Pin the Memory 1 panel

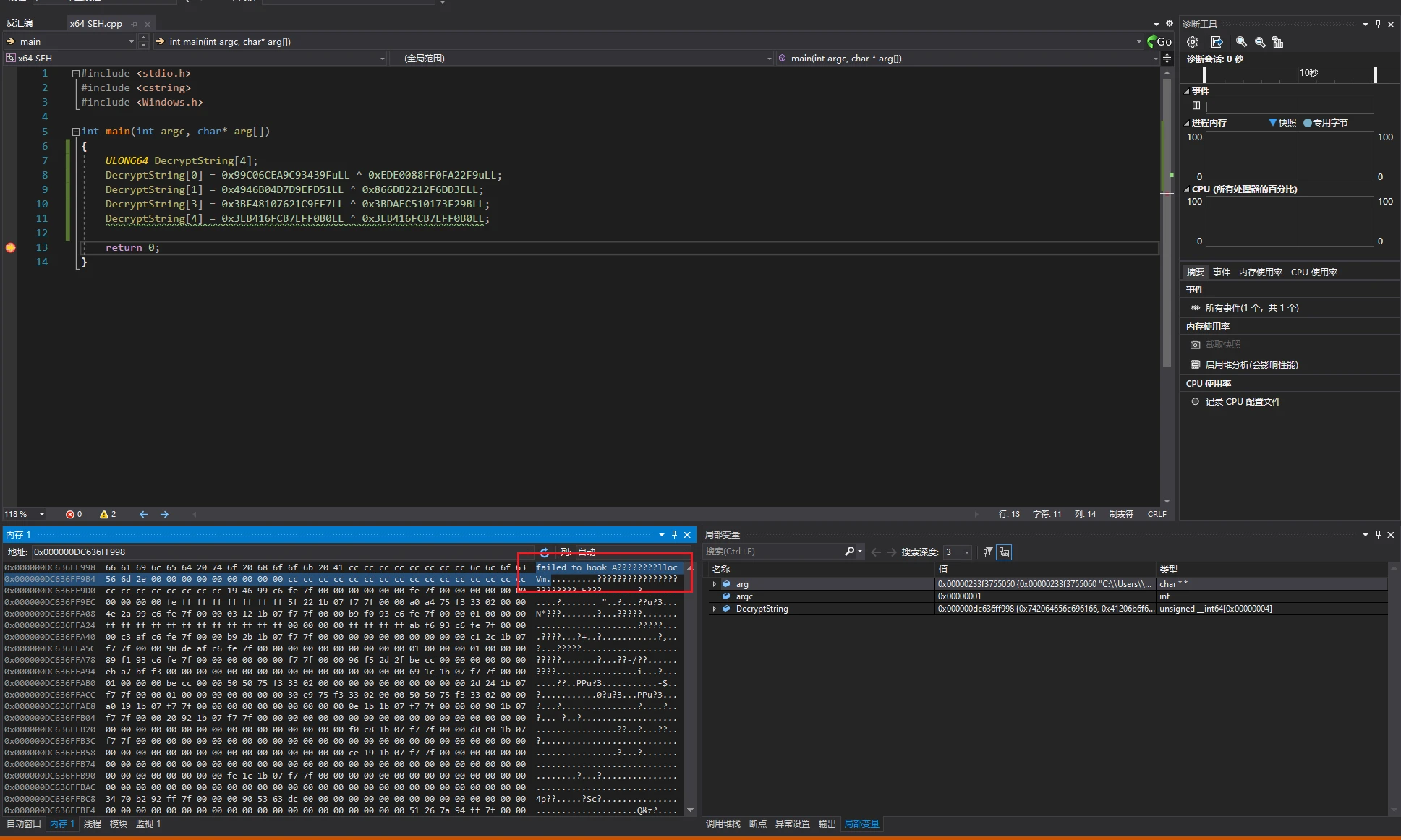tap(674, 534)
